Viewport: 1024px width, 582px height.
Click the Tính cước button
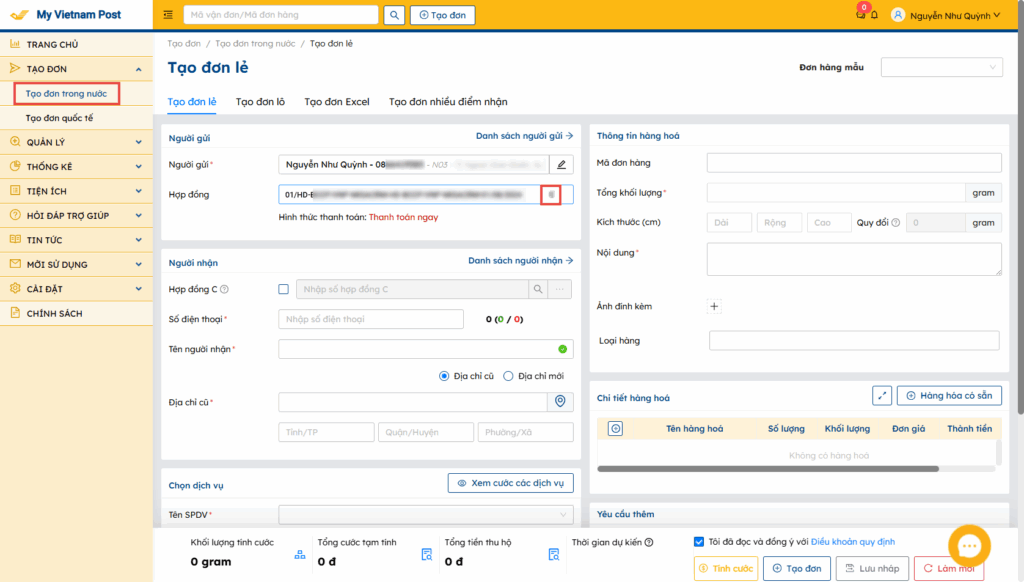(x=726, y=568)
